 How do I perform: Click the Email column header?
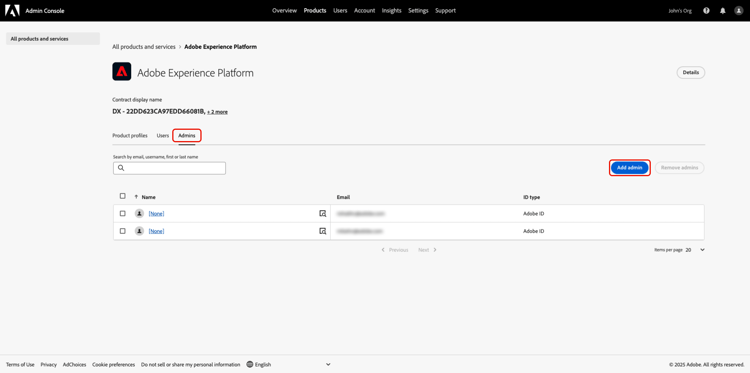coord(343,197)
